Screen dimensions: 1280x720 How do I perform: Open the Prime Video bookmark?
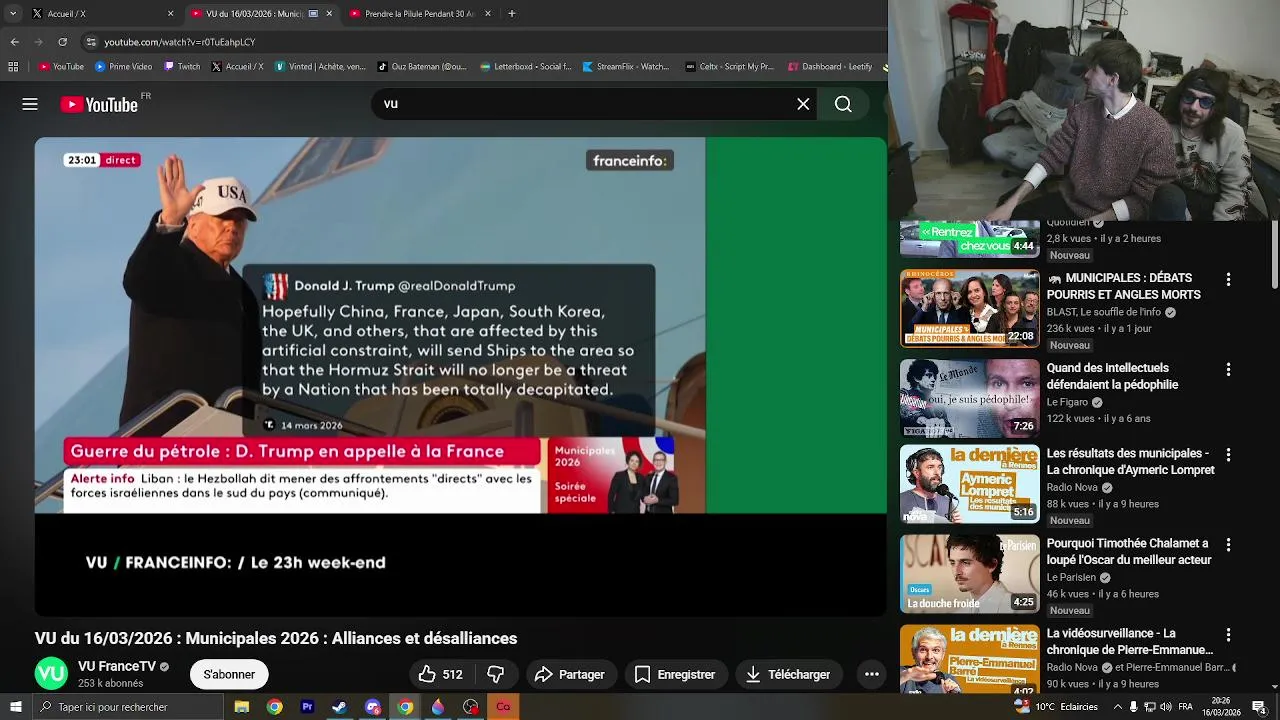123,67
